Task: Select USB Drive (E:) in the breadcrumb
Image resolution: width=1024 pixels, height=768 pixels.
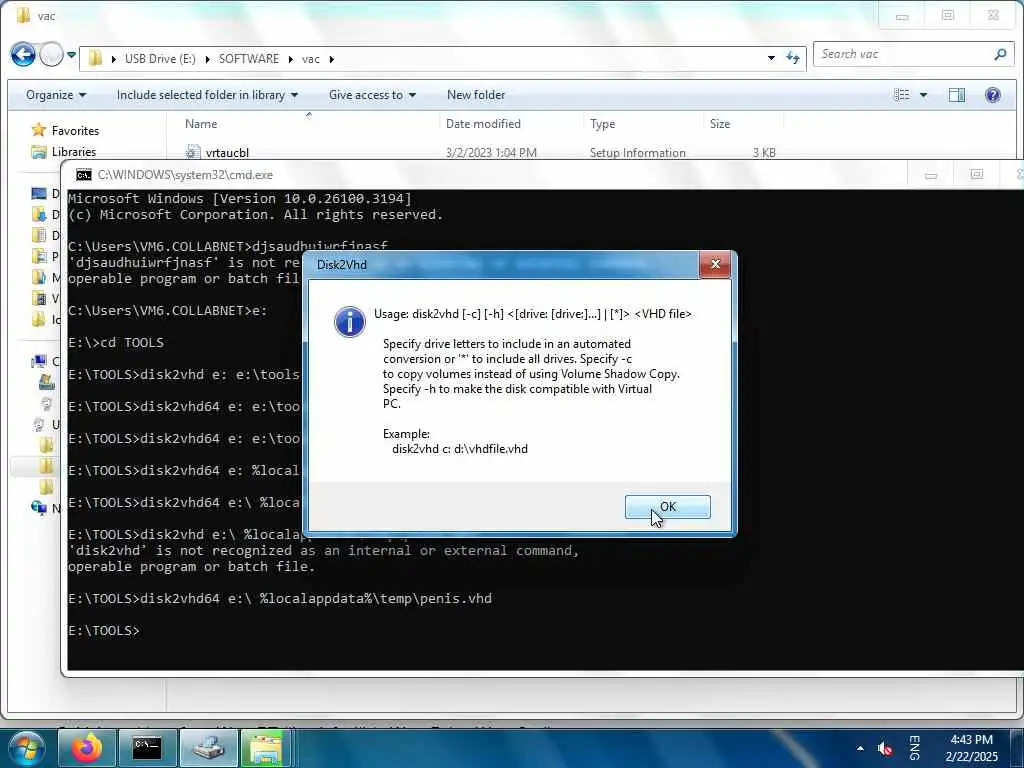Action: [x=160, y=59]
